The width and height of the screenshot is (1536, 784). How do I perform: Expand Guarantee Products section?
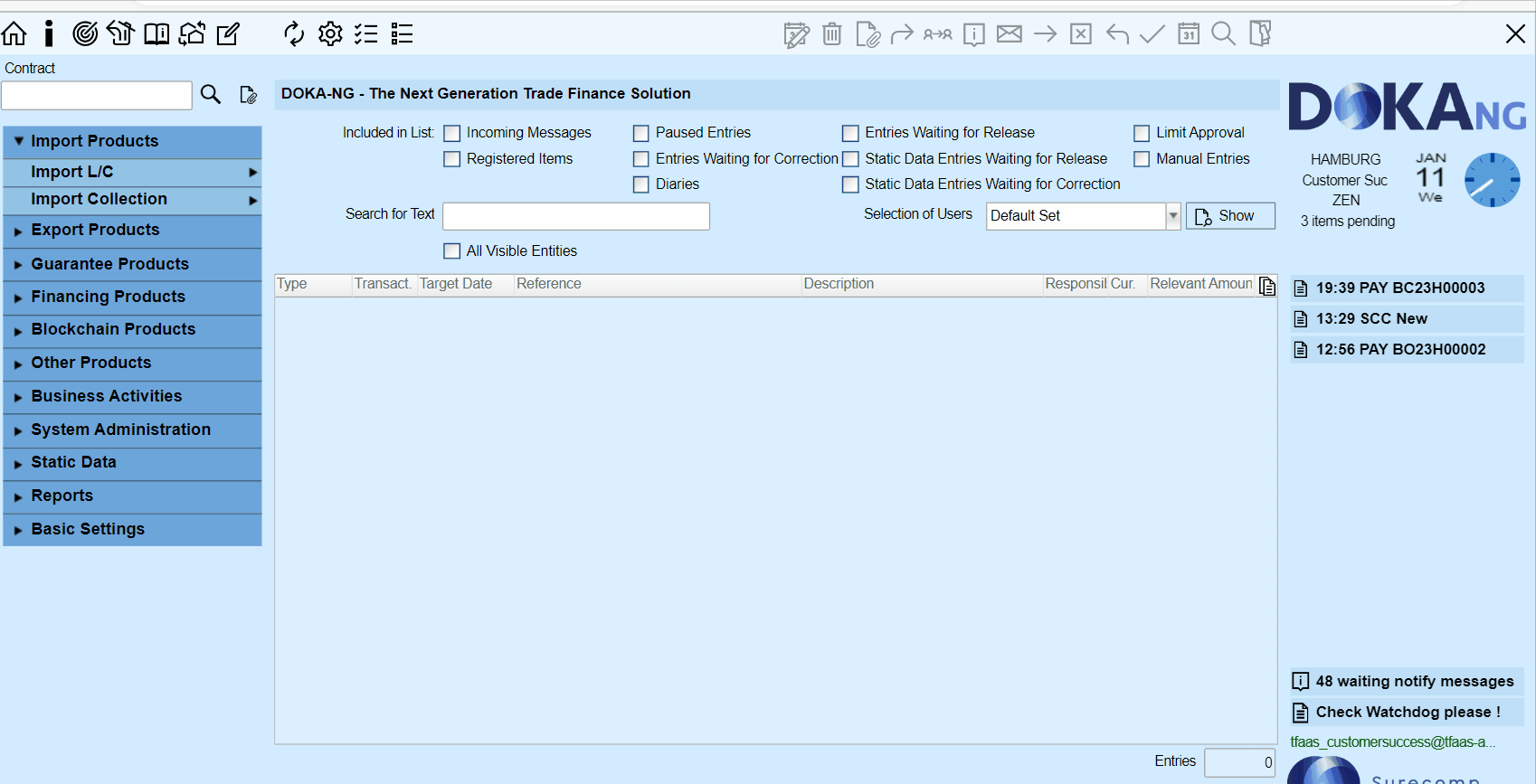(x=133, y=265)
